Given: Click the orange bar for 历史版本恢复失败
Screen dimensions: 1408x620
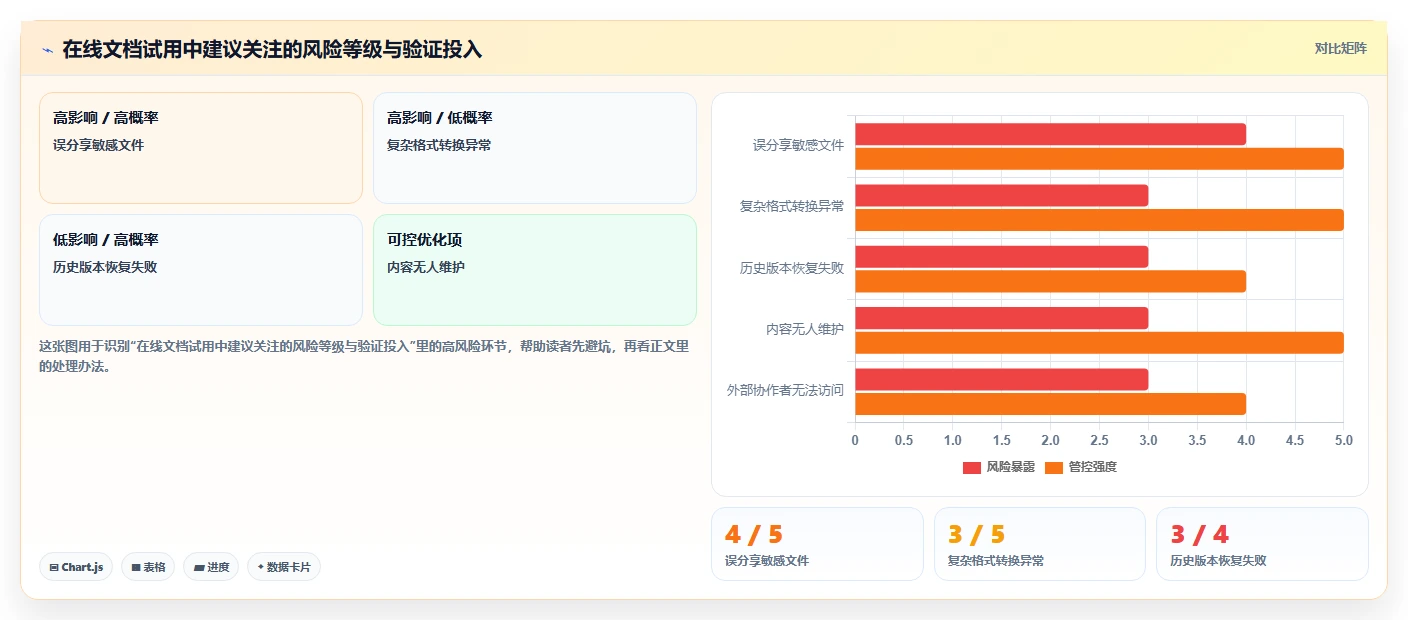Looking at the screenshot, I should tap(1050, 281).
